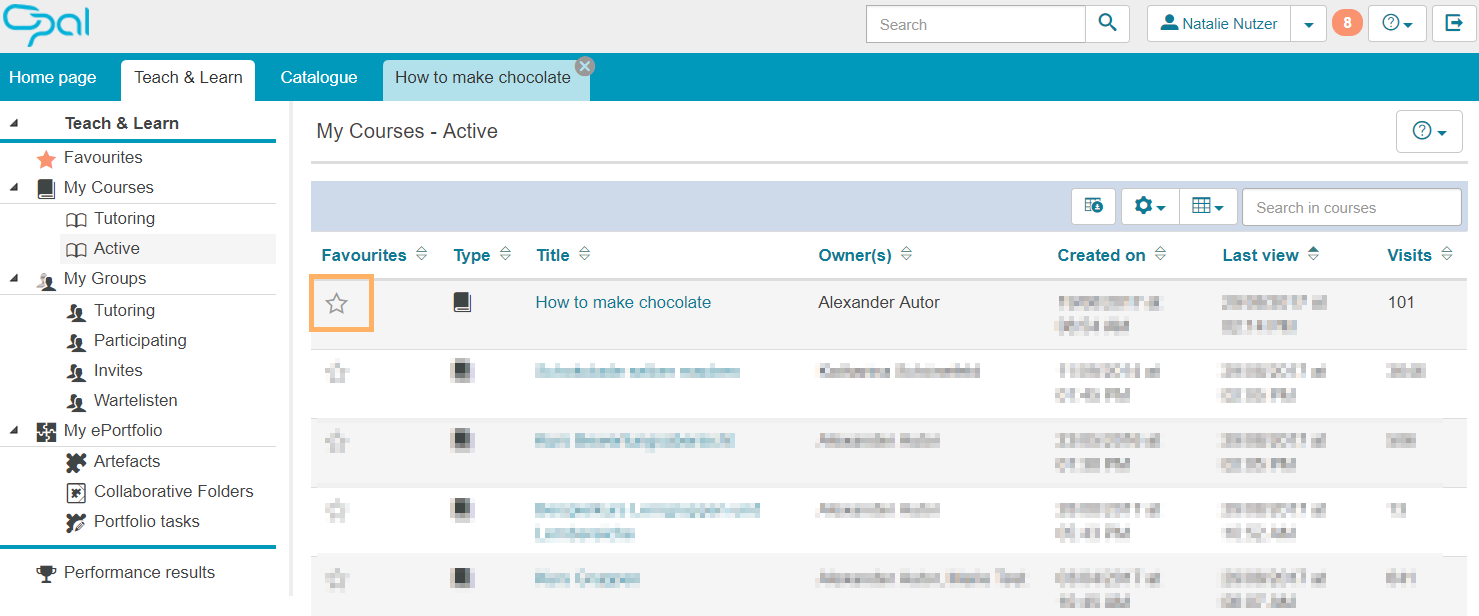Mark How to make chocolate as favourite
The width and height of the screenshot is (1479, 616).
pos(337,303)
